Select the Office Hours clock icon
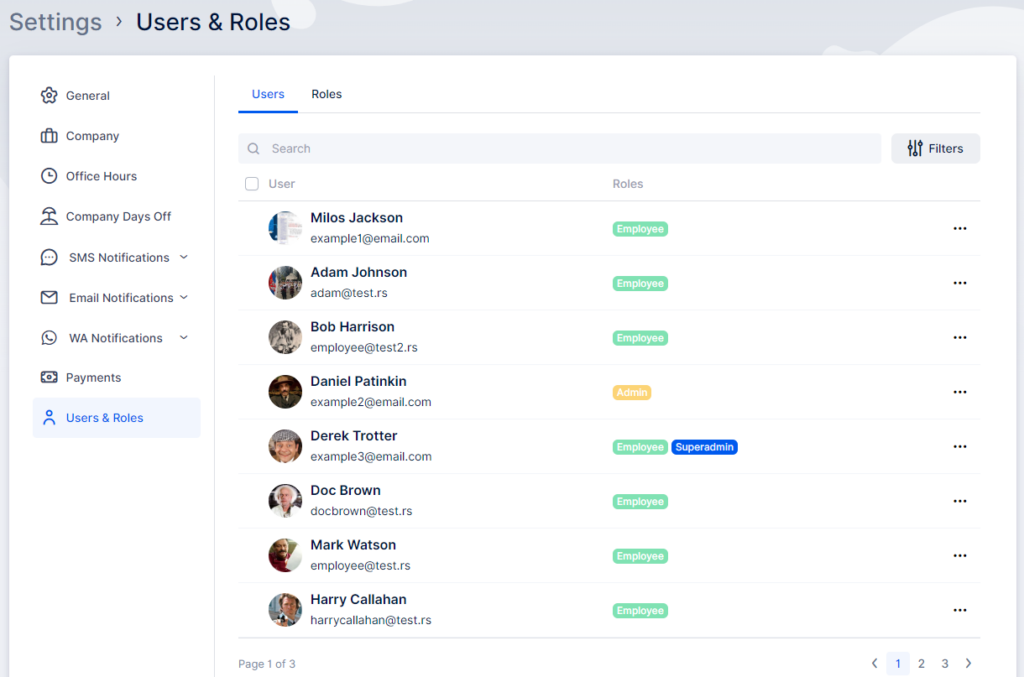This screenshot has height=677, width=1024. pos(49,176)
